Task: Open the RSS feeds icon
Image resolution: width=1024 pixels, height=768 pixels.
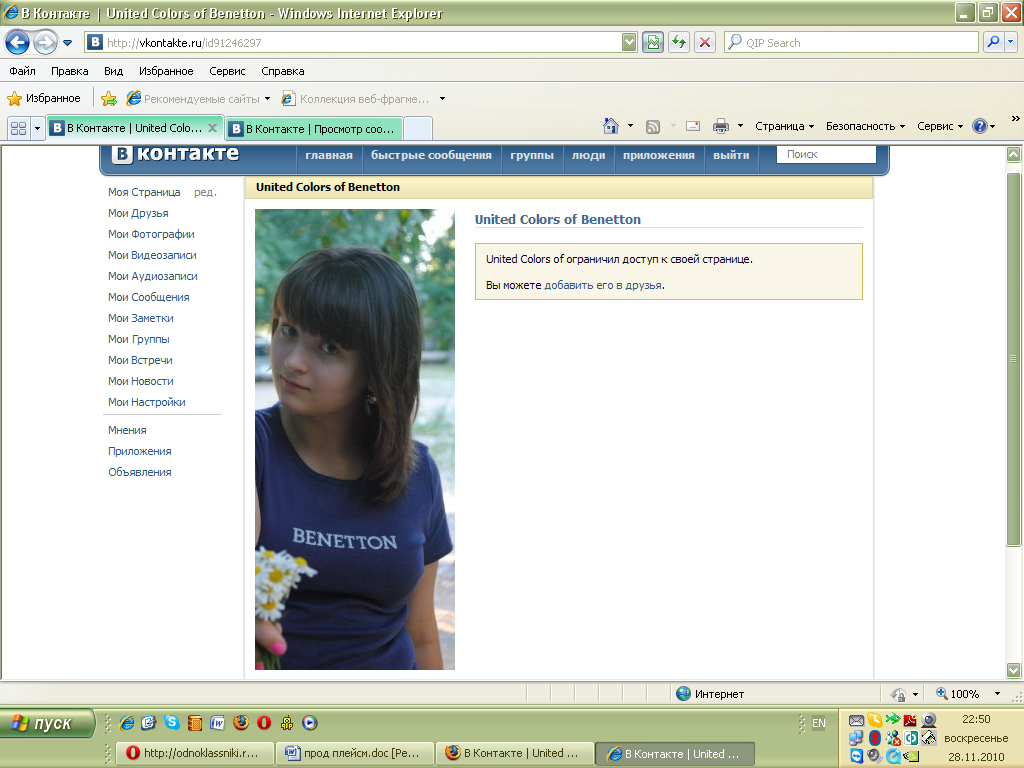Action: tap(652, 127)
